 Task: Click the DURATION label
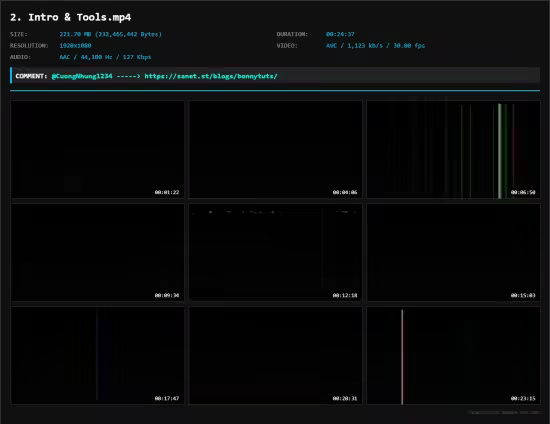coord(292,34)
